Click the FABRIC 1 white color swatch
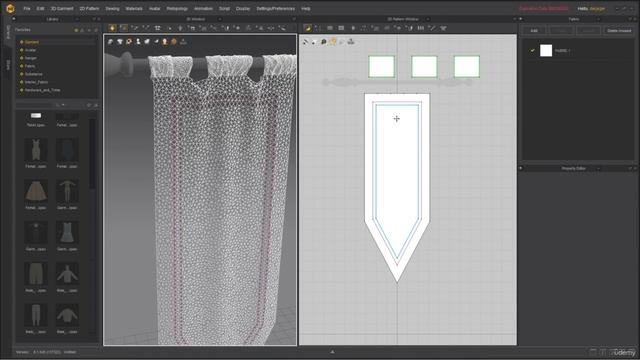 (546, 51)
